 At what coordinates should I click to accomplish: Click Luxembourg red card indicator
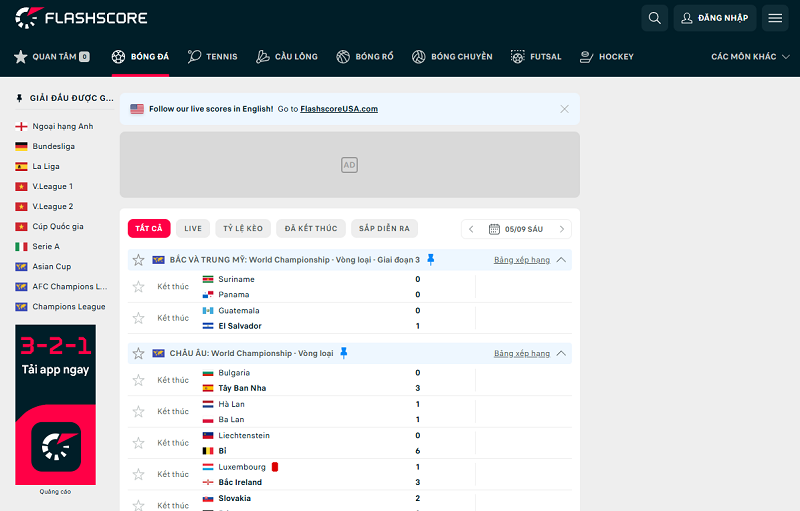pos(275,467)
